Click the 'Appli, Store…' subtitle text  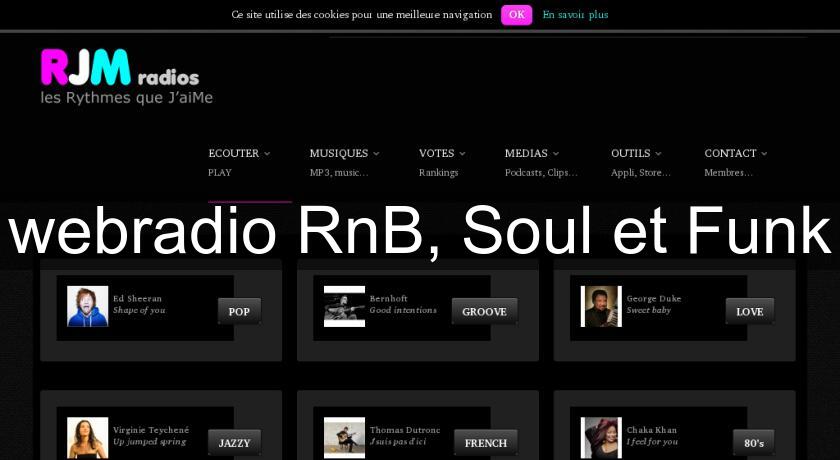641,173
